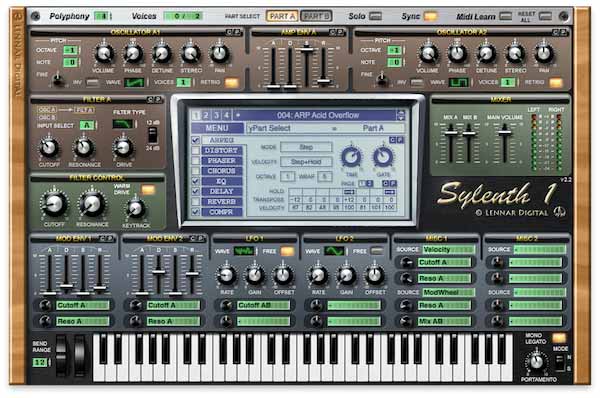Click the LFO 1 Rate knob
The image size is (600, 398).
coord(226,275)
